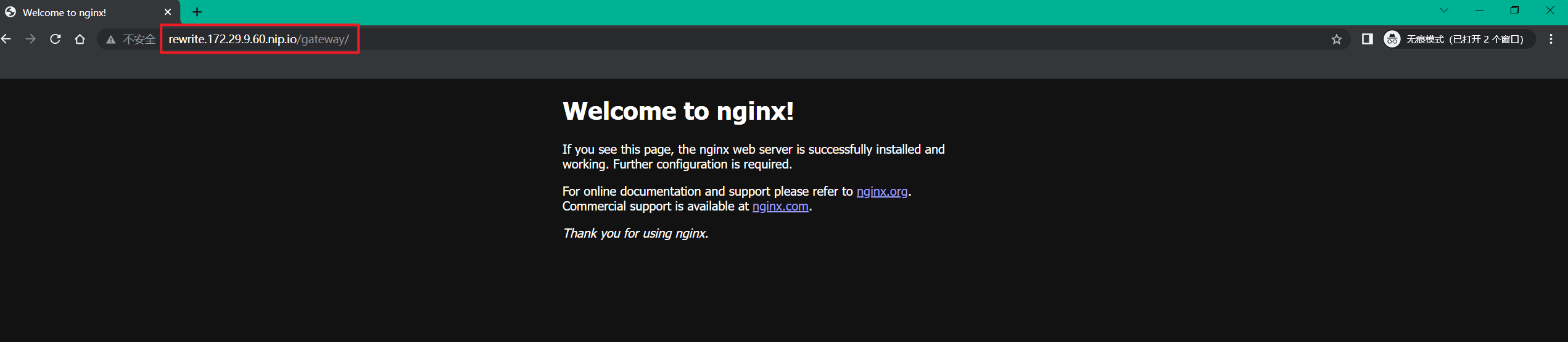Screen dimensions: 1568x342
Task: Minimize the browser window
Action: 1479,10
